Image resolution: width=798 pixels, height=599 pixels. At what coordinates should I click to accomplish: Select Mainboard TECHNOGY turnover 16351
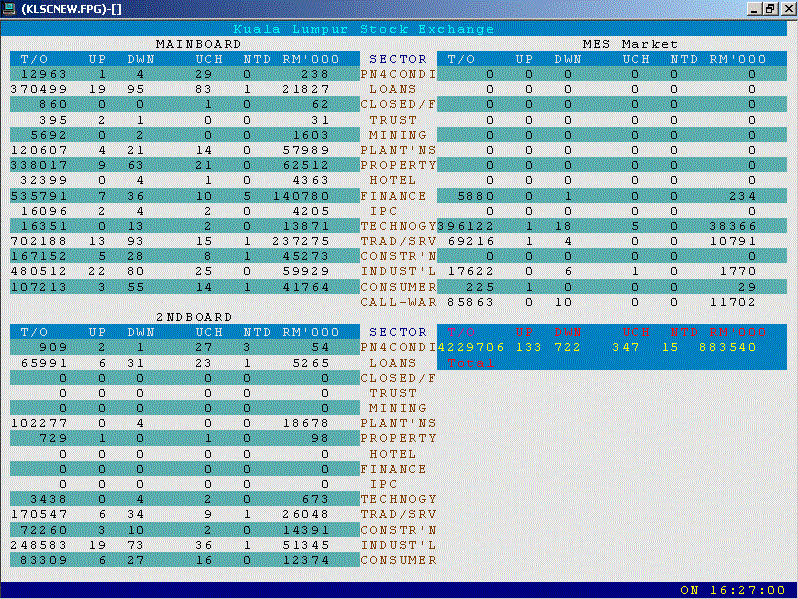click(x=44, y=226)
